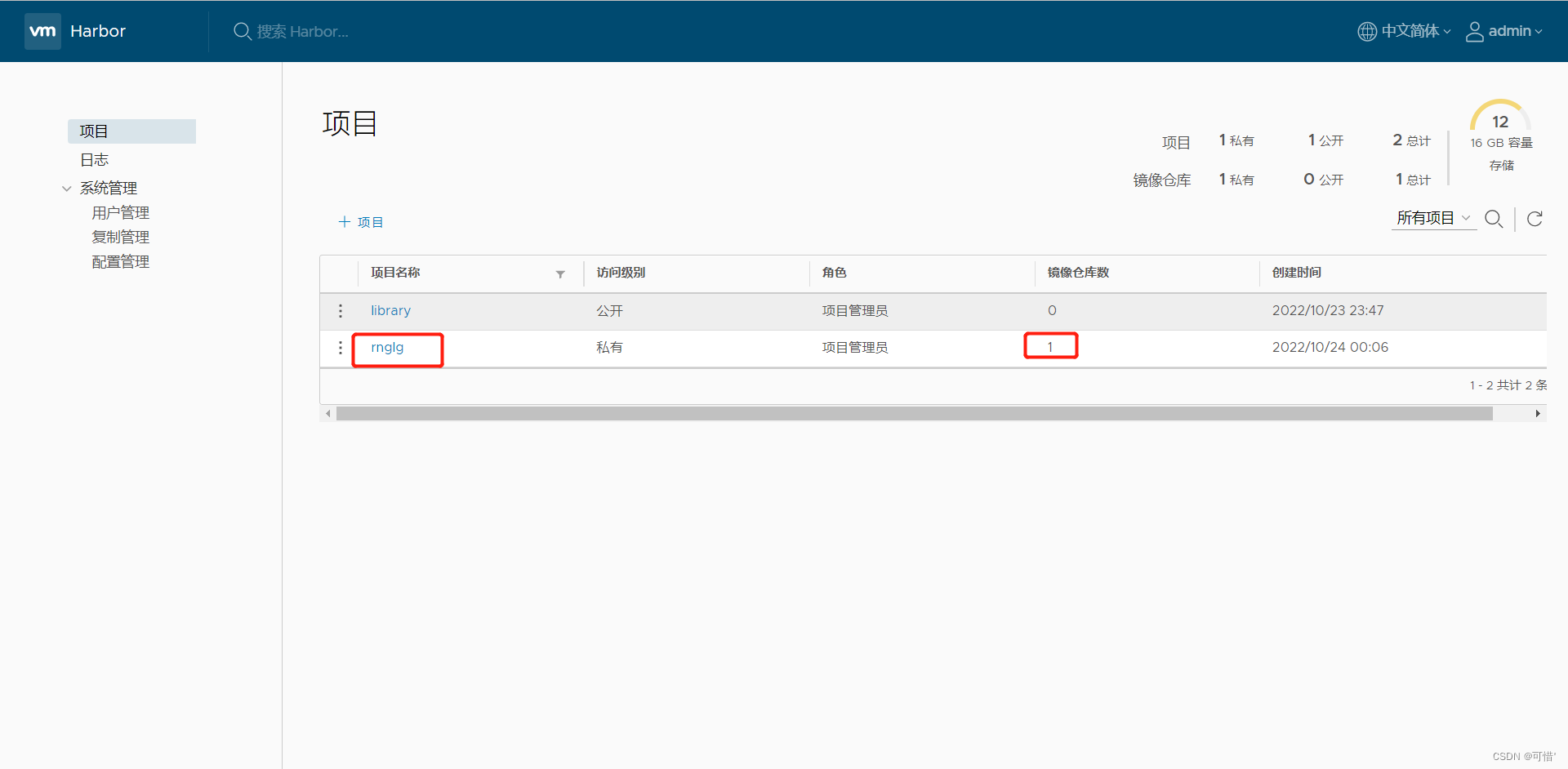Click the search magnifier in header
The image size is (1568, 769).
click(x=242, y=31)
